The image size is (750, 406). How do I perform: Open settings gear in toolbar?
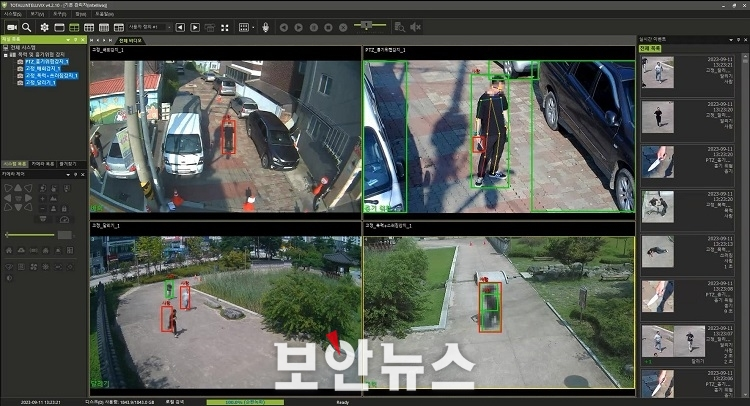pos(44,28)
